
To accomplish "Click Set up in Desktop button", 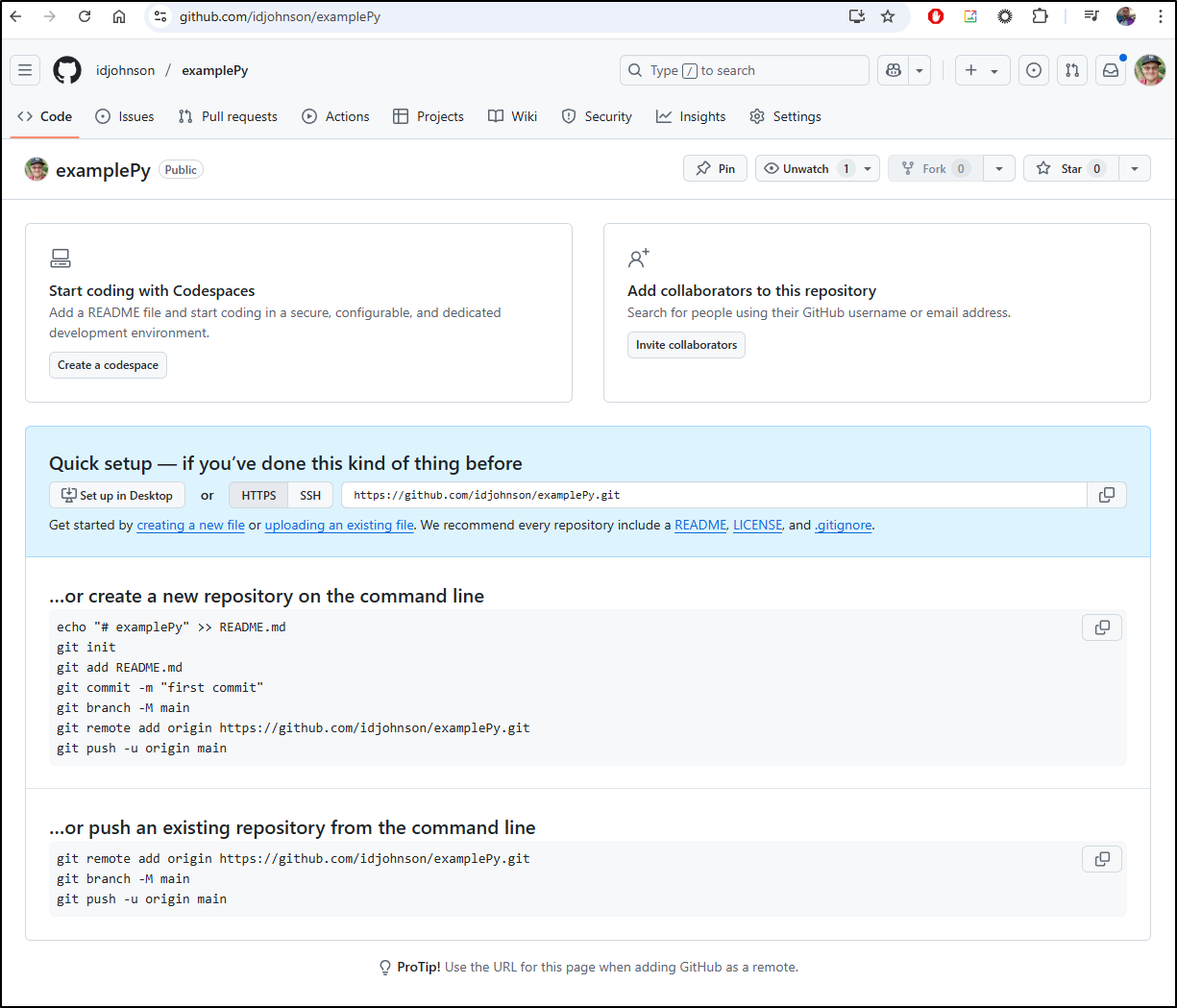I will coord(117,495).
